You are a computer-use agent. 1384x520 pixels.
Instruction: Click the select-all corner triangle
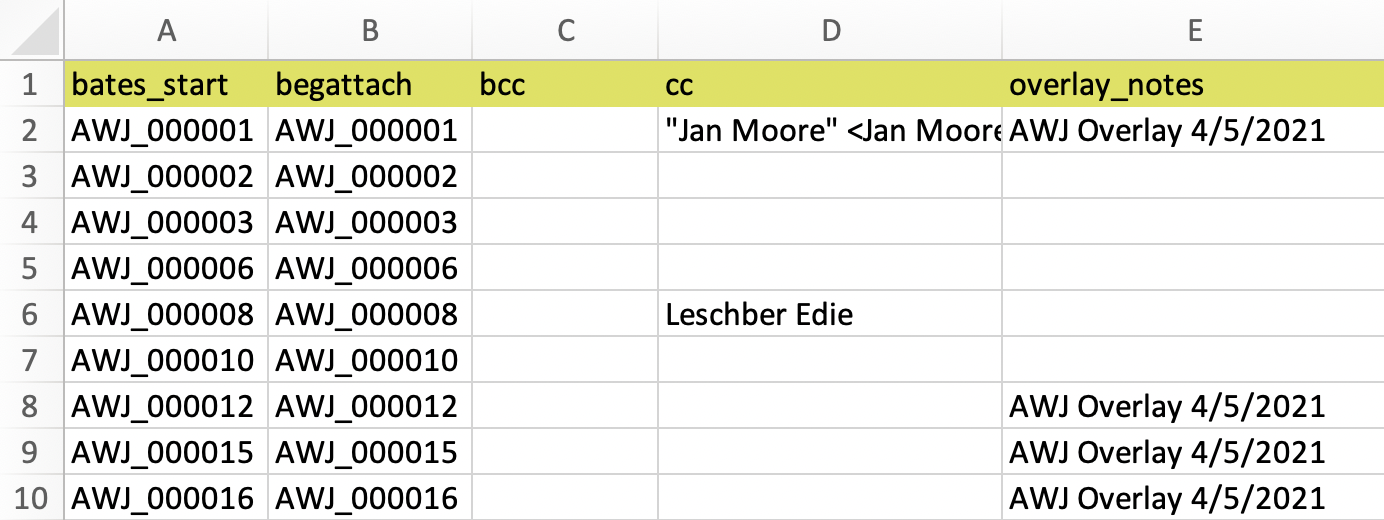click(32, 30)
